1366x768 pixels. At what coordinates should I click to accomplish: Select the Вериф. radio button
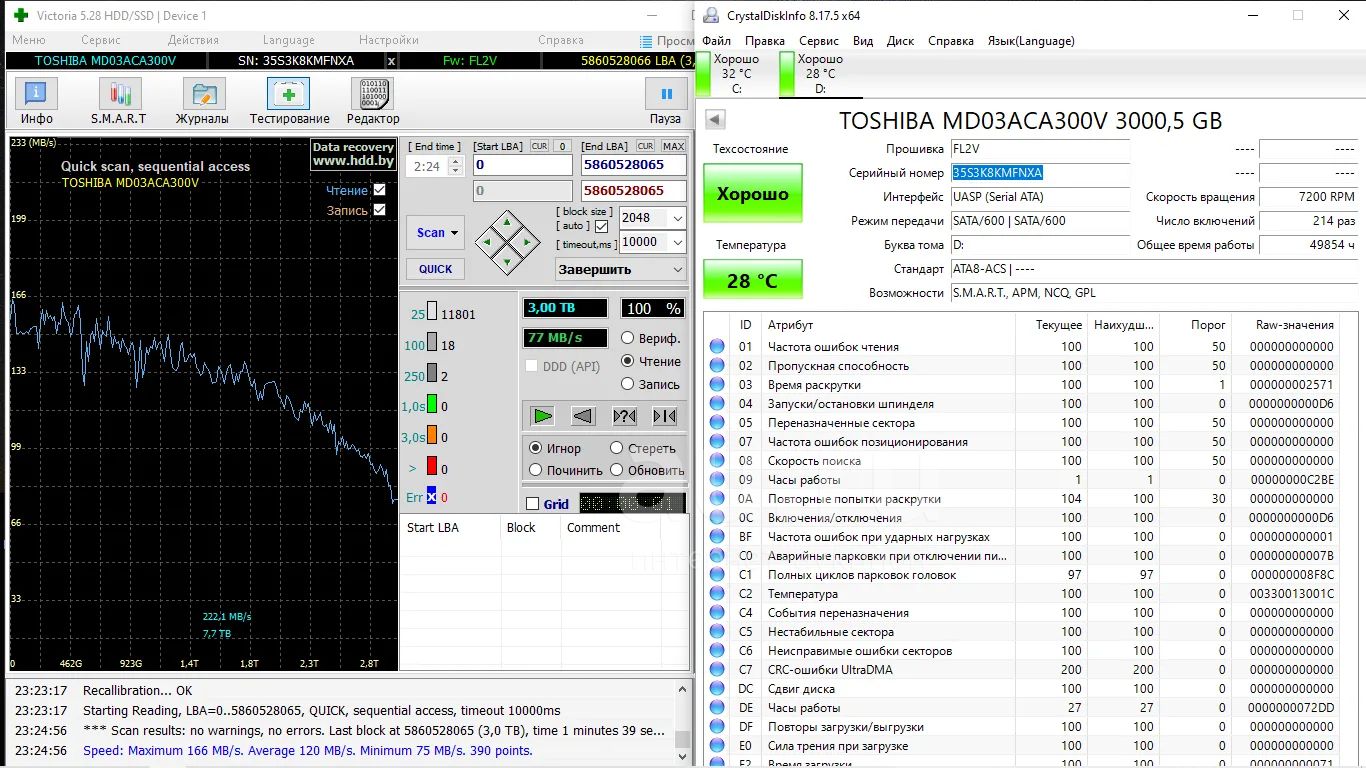coord(628,338)
